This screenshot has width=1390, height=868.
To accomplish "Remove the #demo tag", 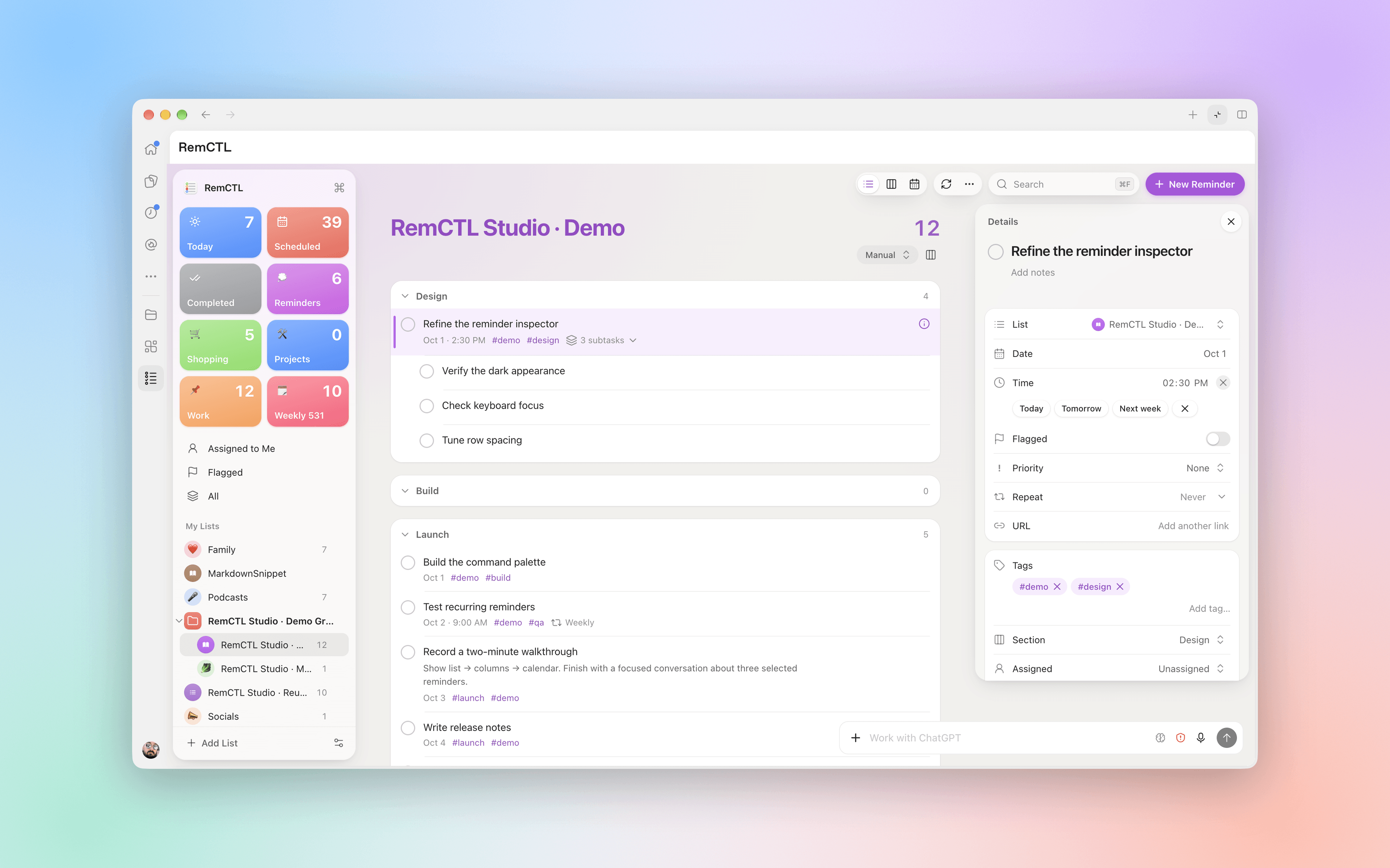I will (x=1057, y=587).
